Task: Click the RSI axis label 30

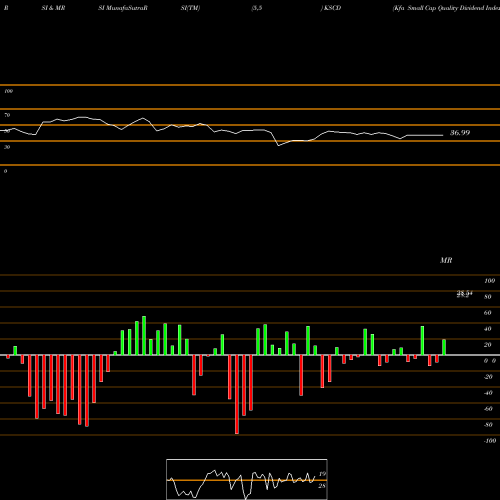Action: 7,147
